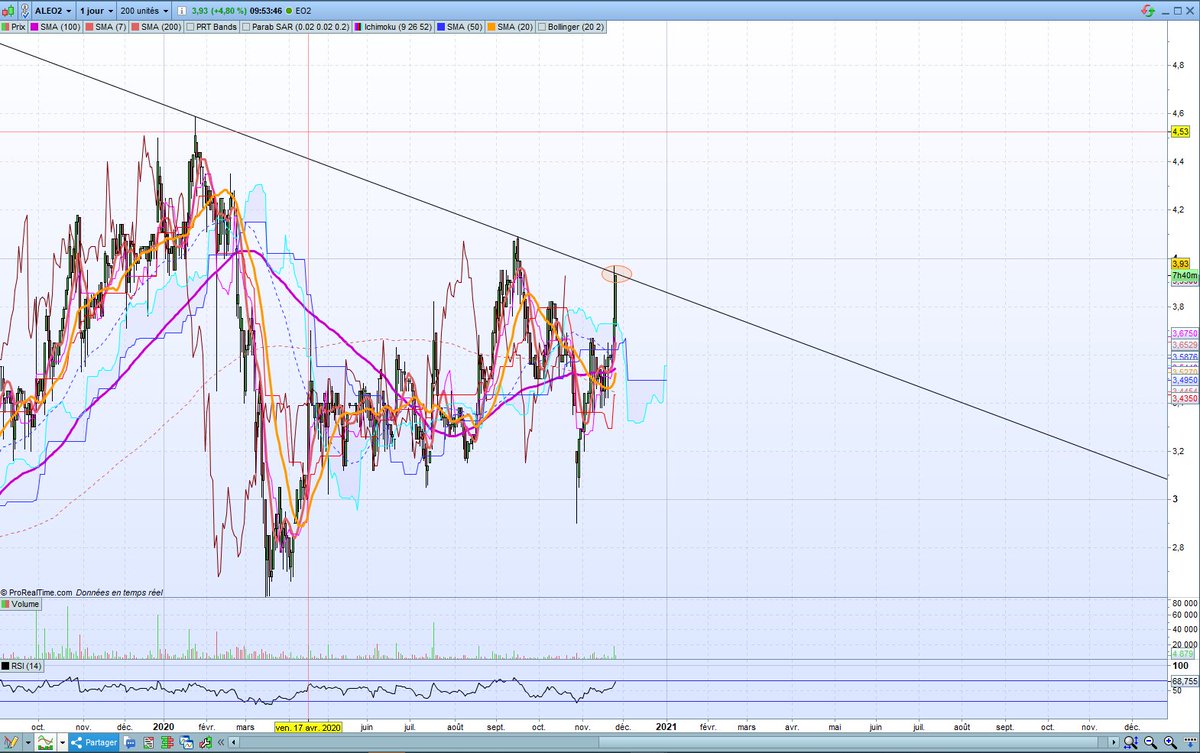Click the instrument info 'i' icon
Viewport: 1200px width, 753px height.
[x=181, y=11]
